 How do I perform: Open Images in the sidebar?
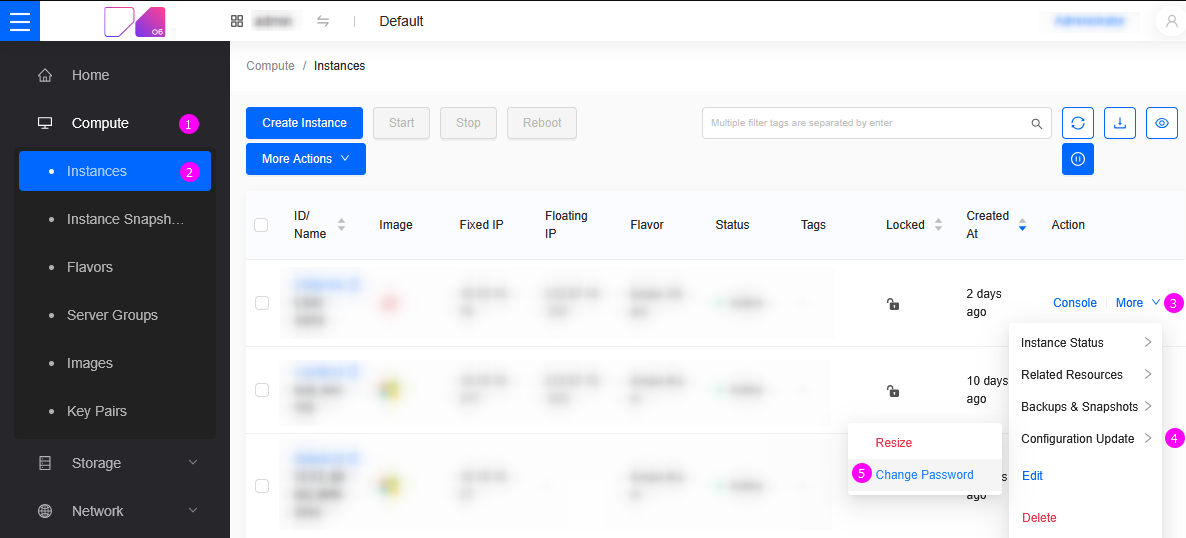(115, 363)
